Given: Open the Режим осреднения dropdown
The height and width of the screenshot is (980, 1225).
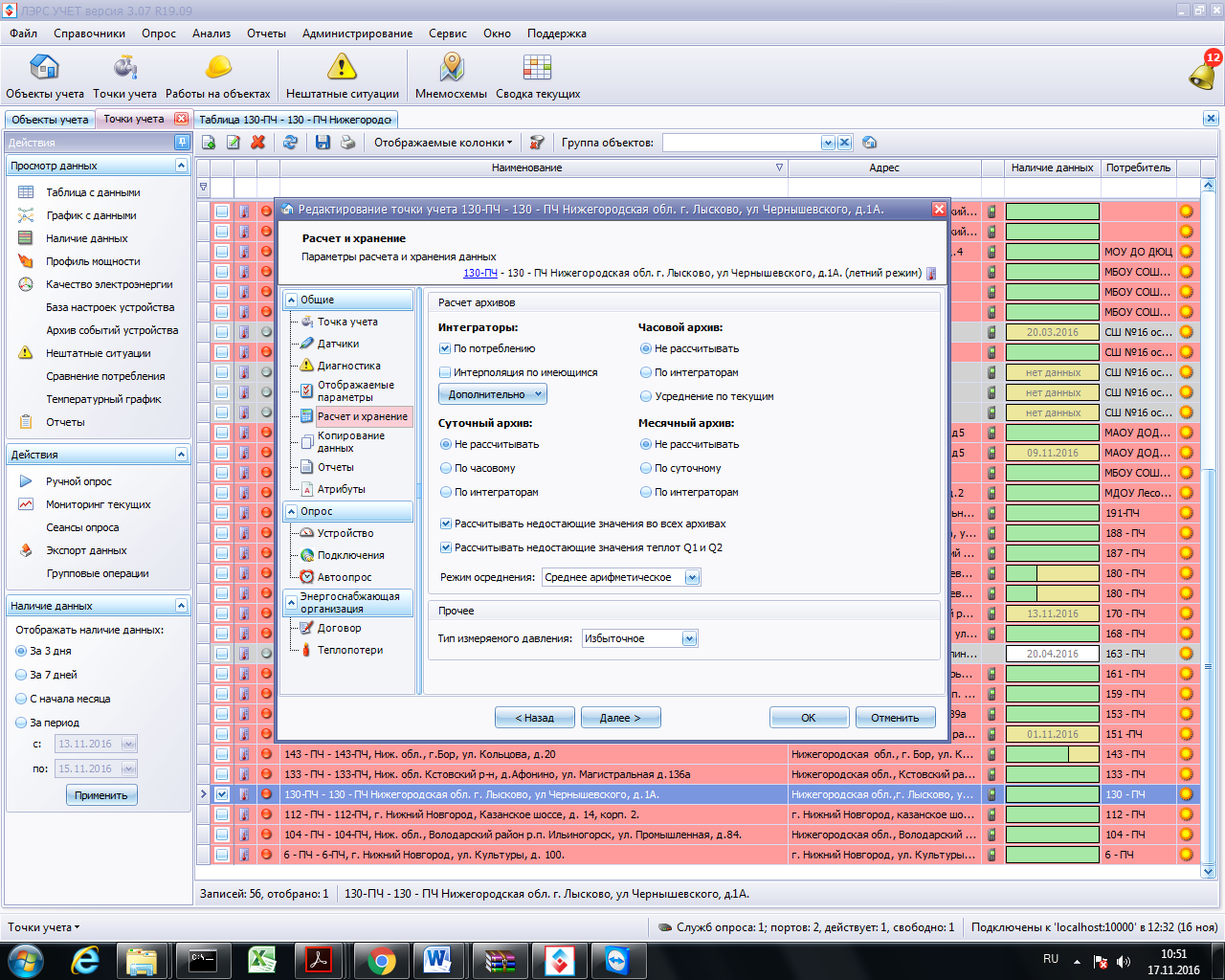Looking at the screenshot, I should pos(692,578).
